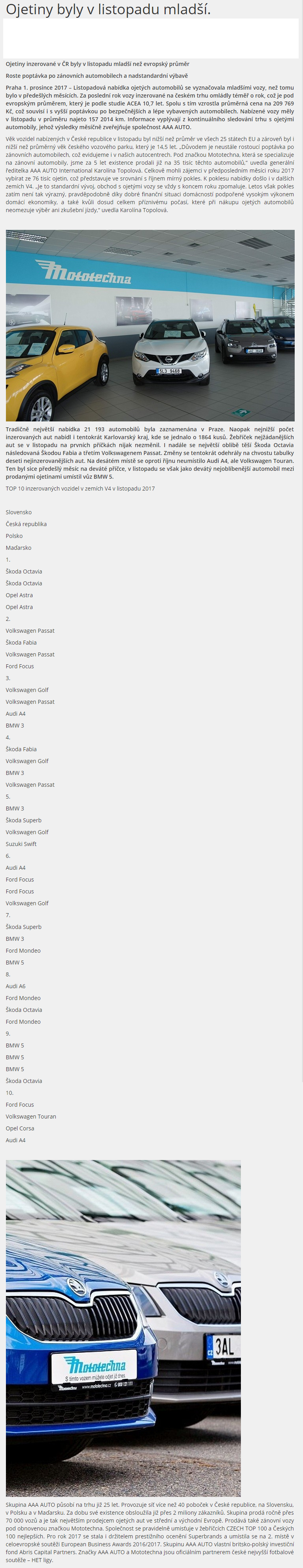Click the blank white banner below the headline

click(151, 38)
